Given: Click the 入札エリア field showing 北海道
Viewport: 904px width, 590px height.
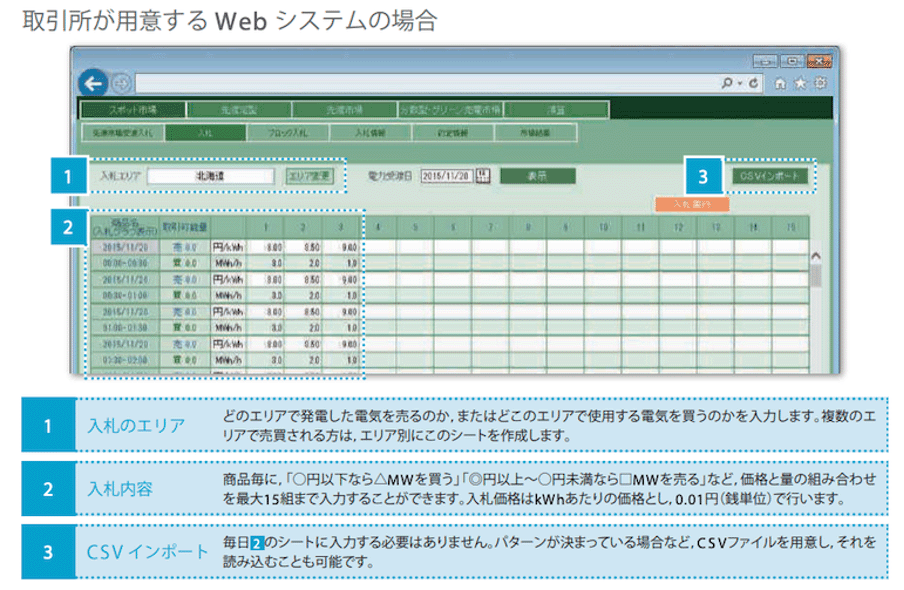Looking at the screenshot, I should (x=210, y=176).
